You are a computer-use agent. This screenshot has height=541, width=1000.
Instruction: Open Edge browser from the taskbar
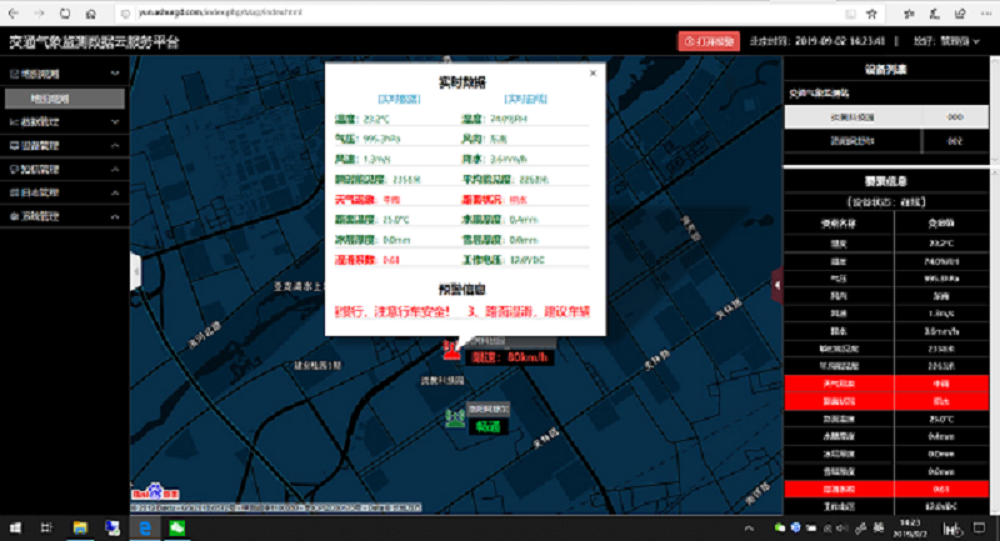coord(144,527)
